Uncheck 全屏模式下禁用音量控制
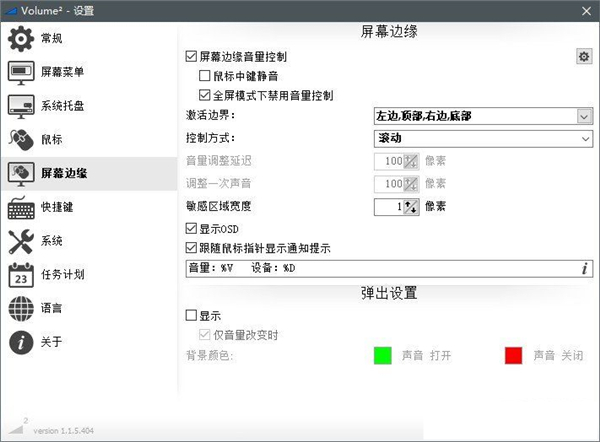Viewport: 600px width, 442px height. point(204,95)
